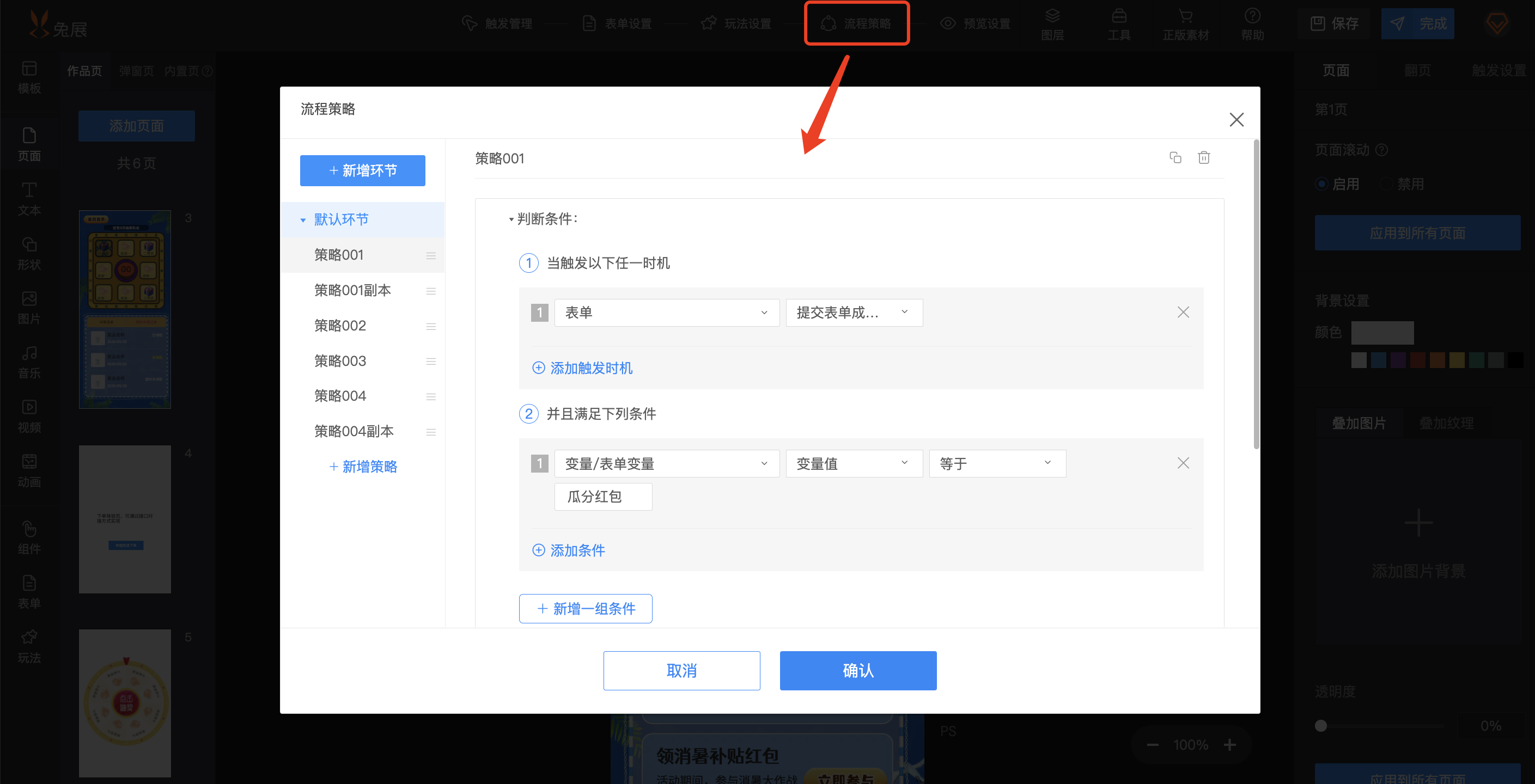The width and height of the screenshot is (1535, 784).
Task: Select the 图片 tool in sidebar
Action: pos(29,308)
